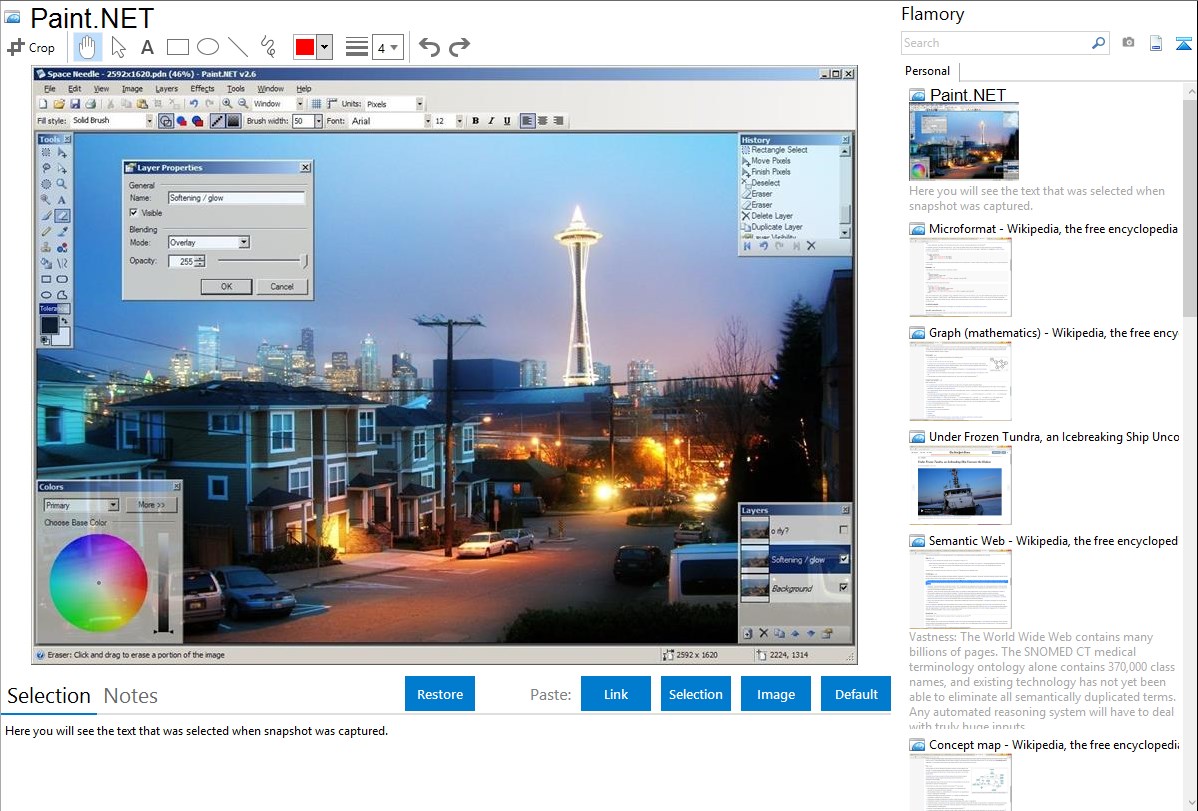Toggle Underline text formatting
This screenshot has height=811, width=1198.
(507, 121)
